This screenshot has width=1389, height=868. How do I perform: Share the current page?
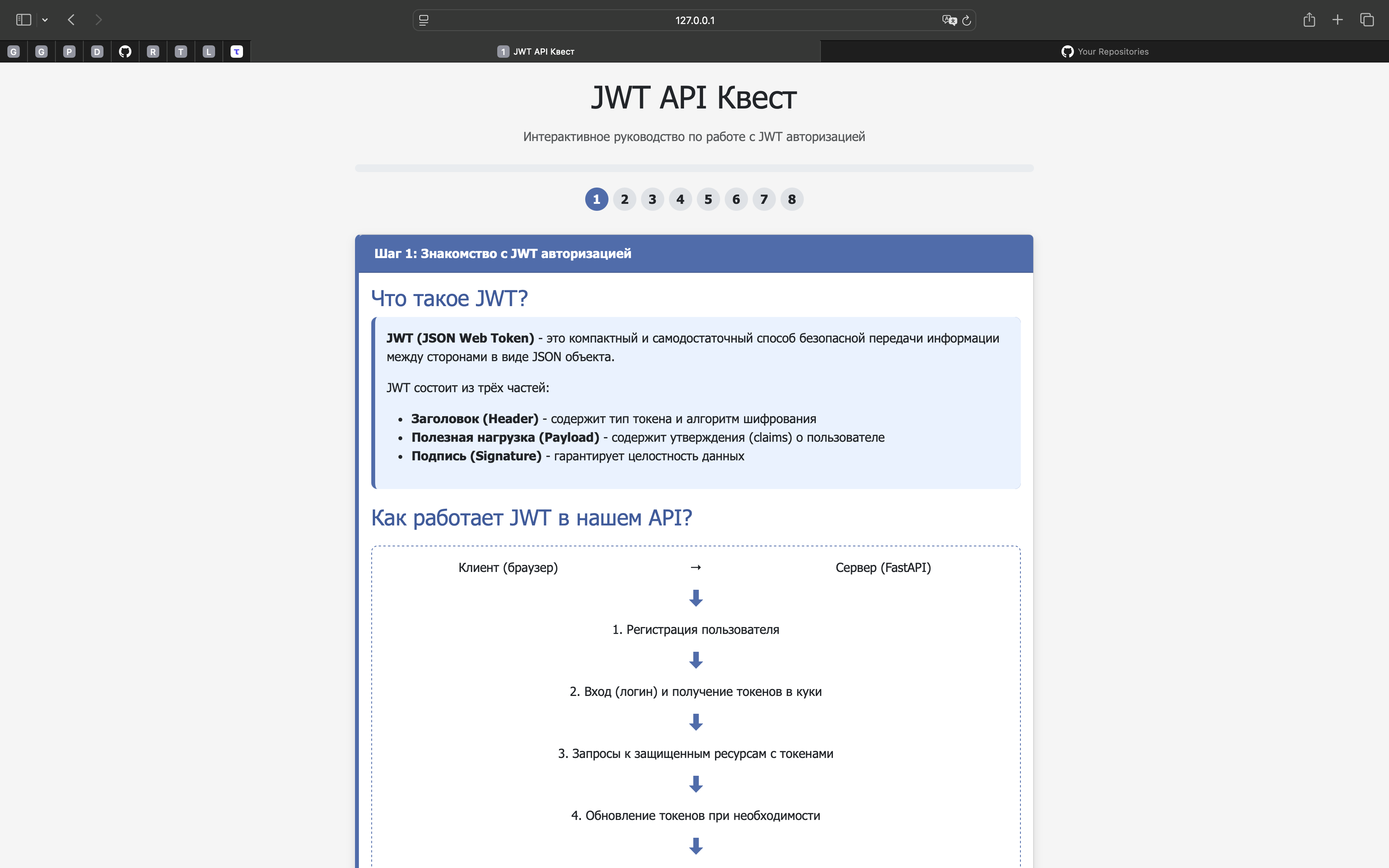1309,19
